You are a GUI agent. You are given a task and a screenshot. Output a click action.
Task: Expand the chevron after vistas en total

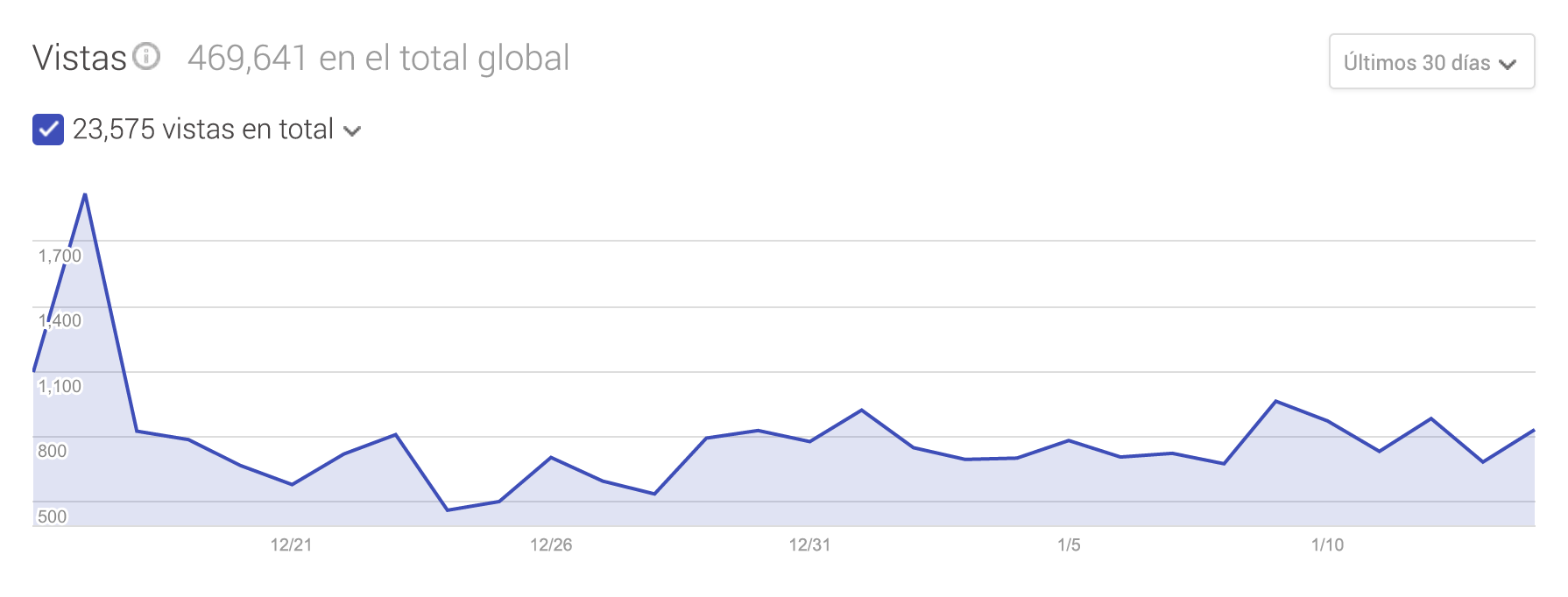click(x=352, y=131)
